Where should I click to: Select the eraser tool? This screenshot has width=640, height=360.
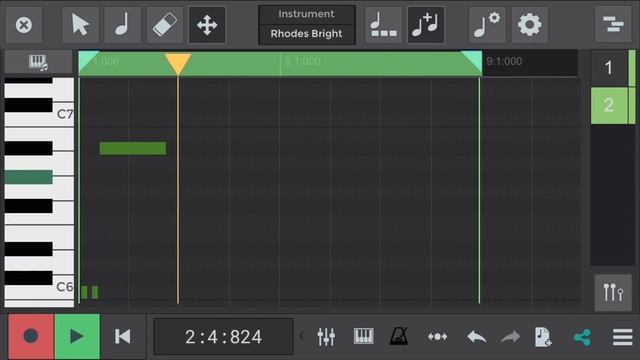(x=164, y=25)
